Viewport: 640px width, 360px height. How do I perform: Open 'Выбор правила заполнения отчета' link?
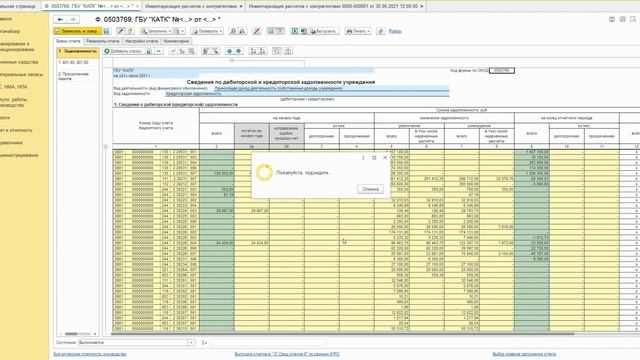coord(524,354)
